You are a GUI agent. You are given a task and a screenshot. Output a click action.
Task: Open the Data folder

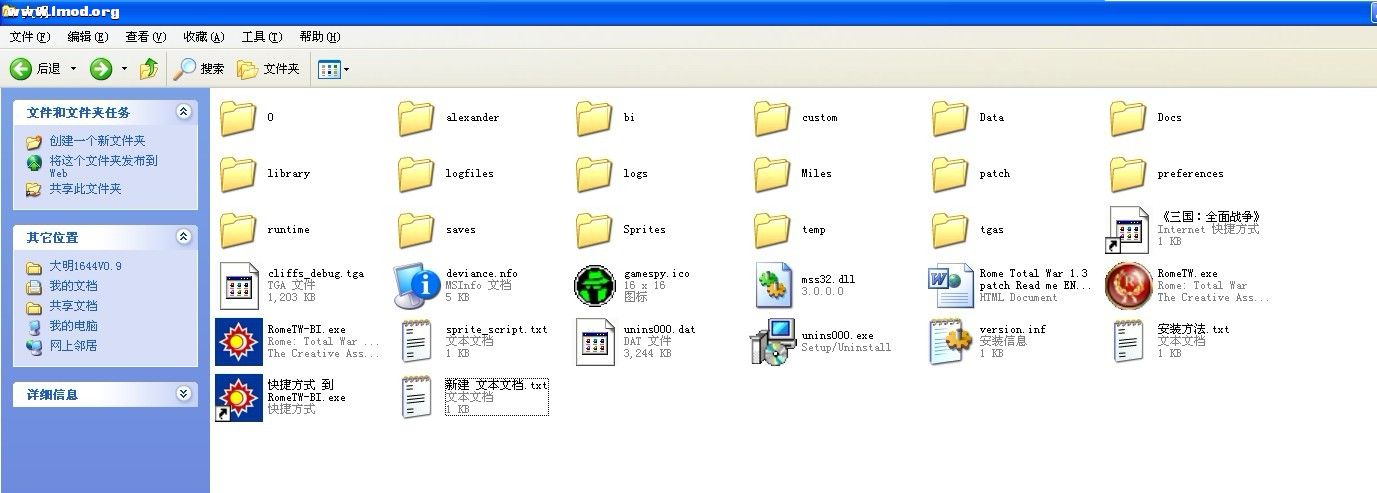pos(951,118)
